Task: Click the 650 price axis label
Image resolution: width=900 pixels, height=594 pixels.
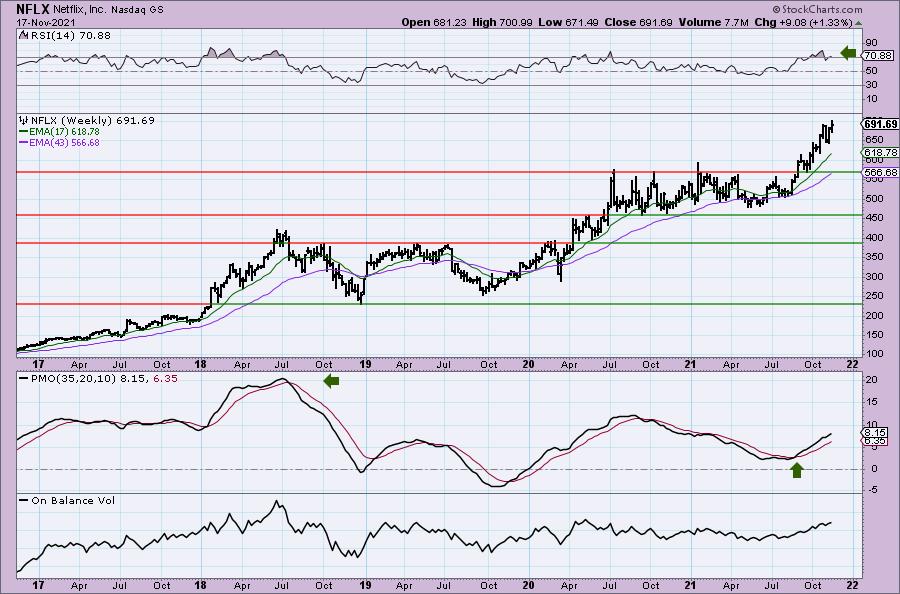Action: point(874,139)
